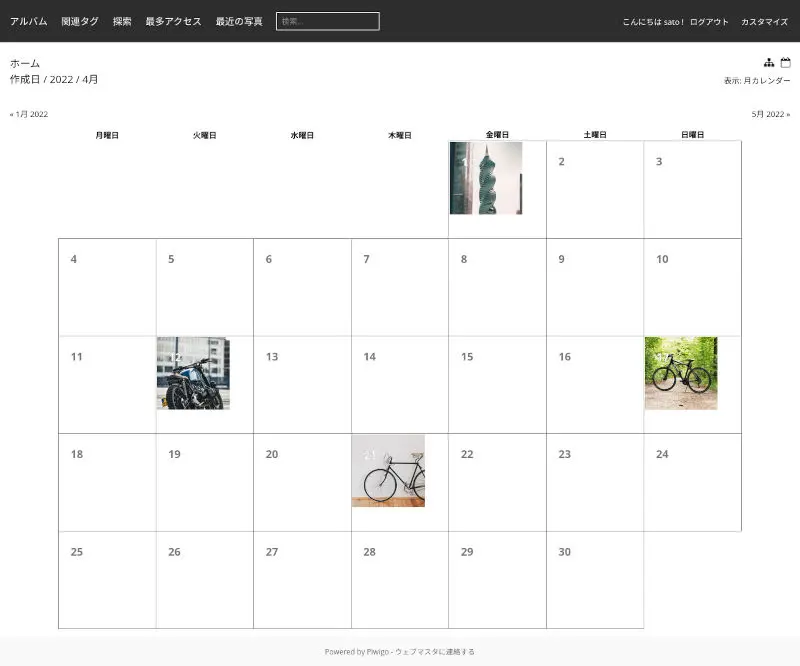
Task: Click day number 24 cell
Action: coord(692,482)
